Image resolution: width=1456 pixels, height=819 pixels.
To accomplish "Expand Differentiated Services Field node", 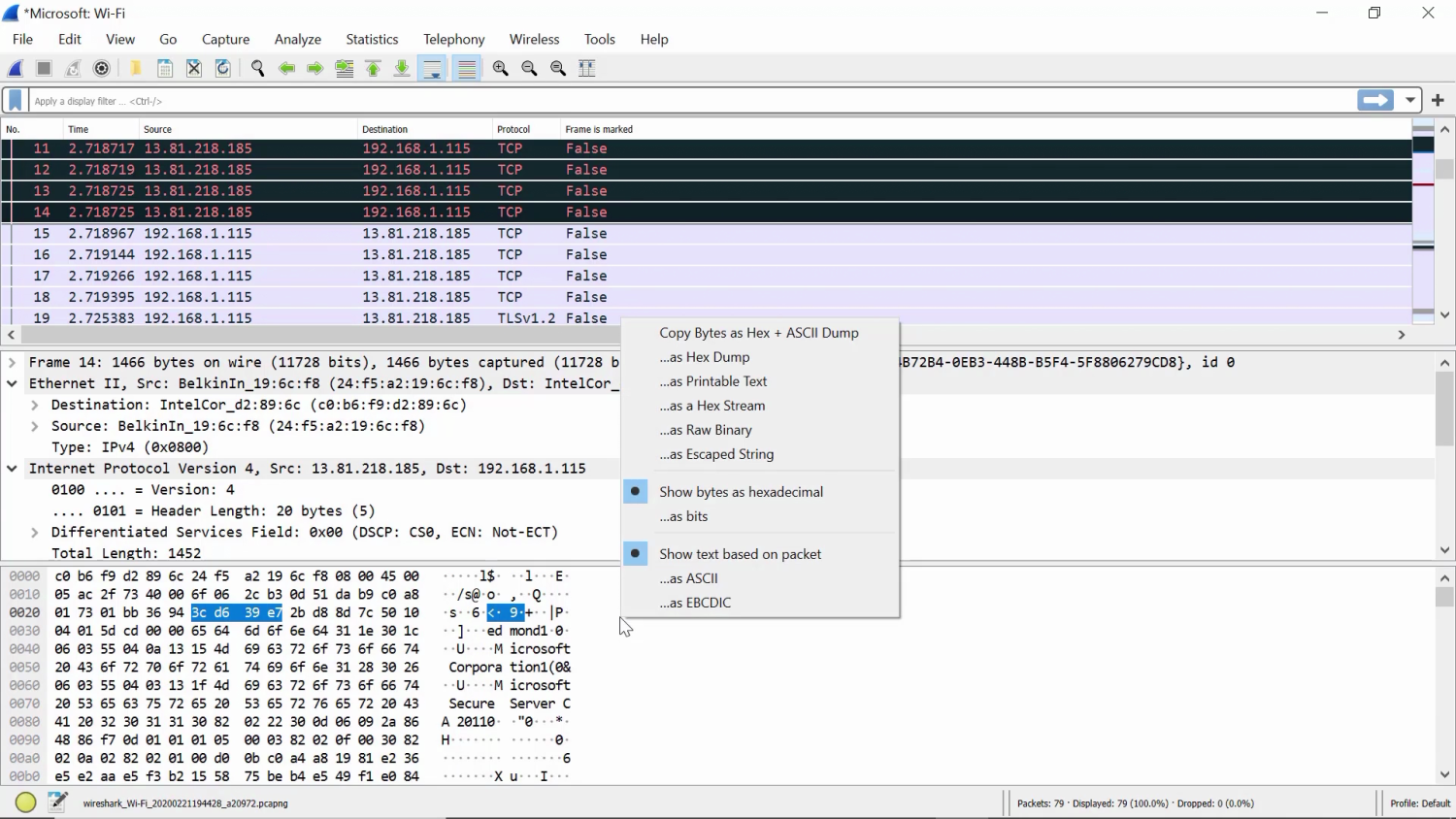I will pyautogui.click(x=34, y=532).
